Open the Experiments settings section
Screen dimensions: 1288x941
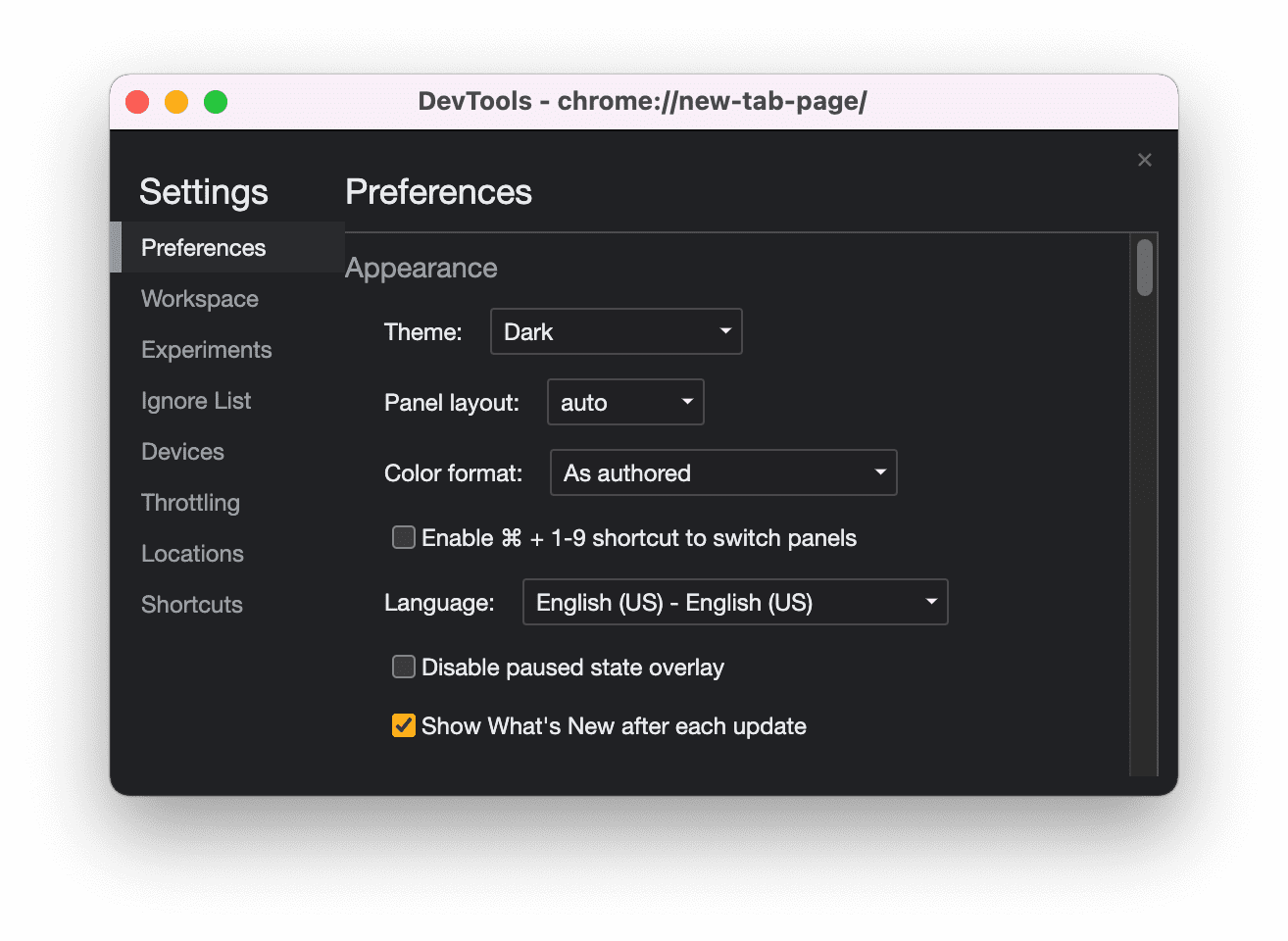[x=206, y=349]
